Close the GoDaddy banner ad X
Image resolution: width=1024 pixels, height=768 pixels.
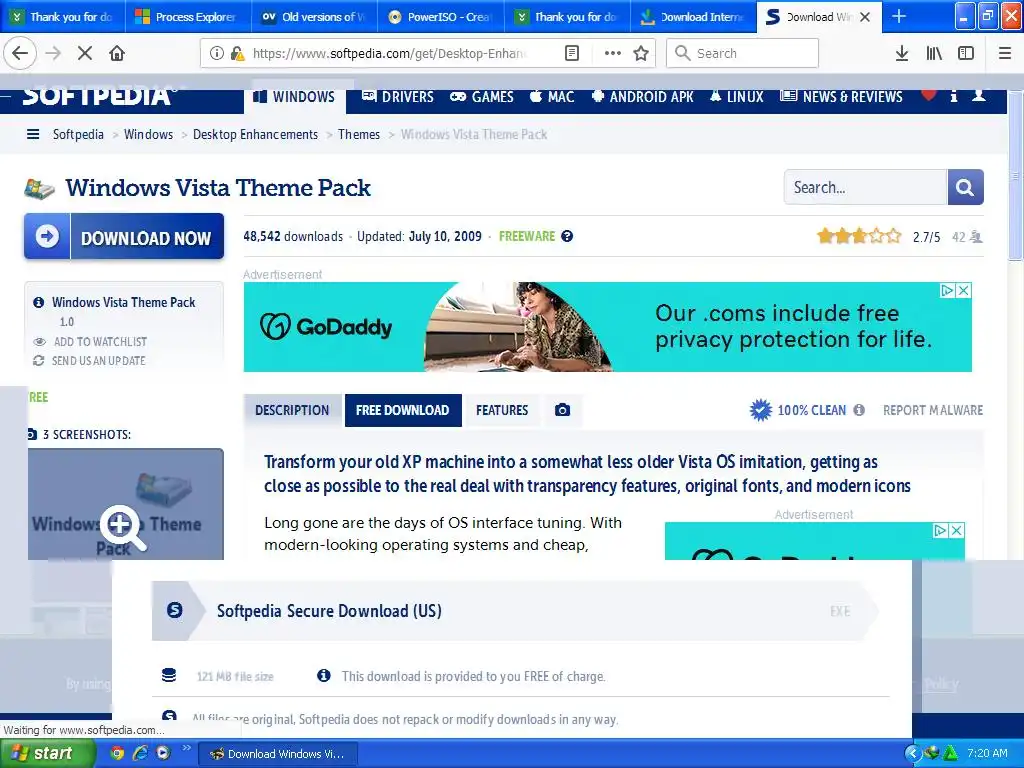pyautogui.click(x=963, y=291)
